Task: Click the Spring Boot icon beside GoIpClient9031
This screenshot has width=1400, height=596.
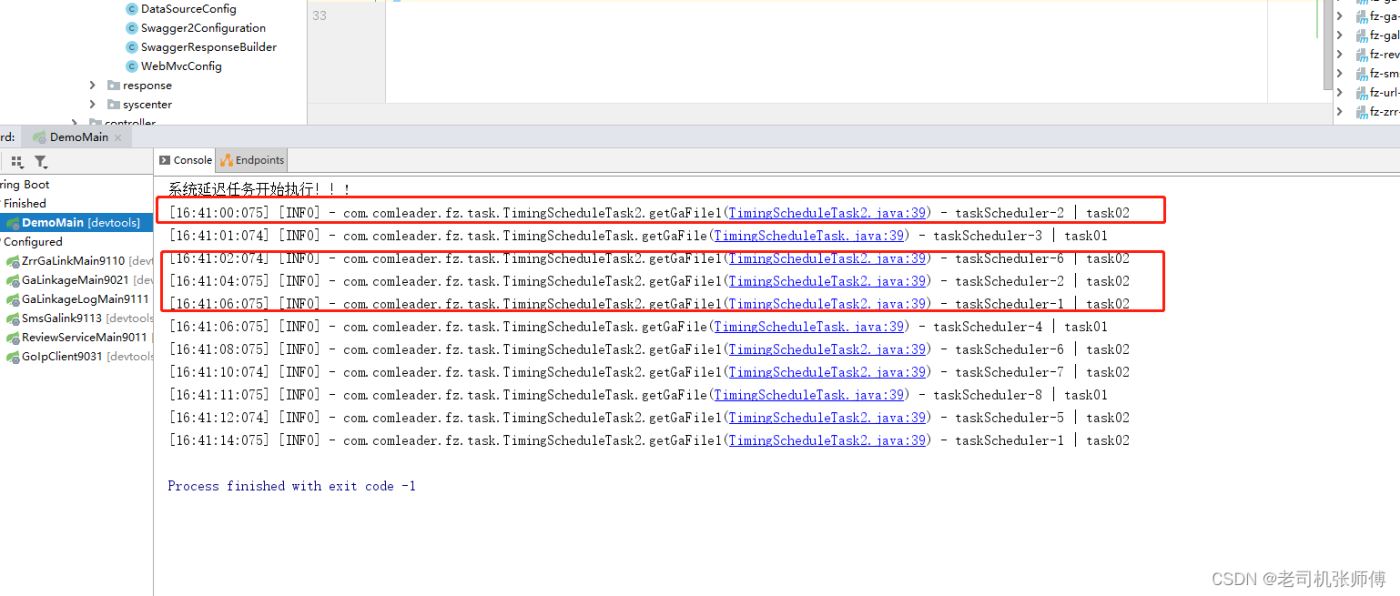Action: pos(13,357)
